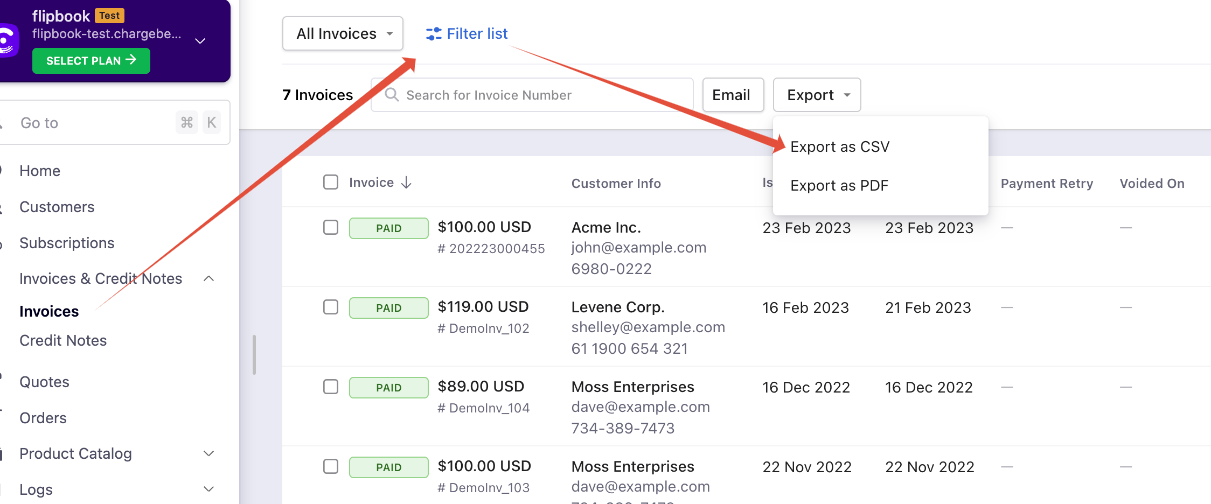Toggle the select-all invoices checkbox
This screenshot has width=1211, height=504.
point(331,182)
